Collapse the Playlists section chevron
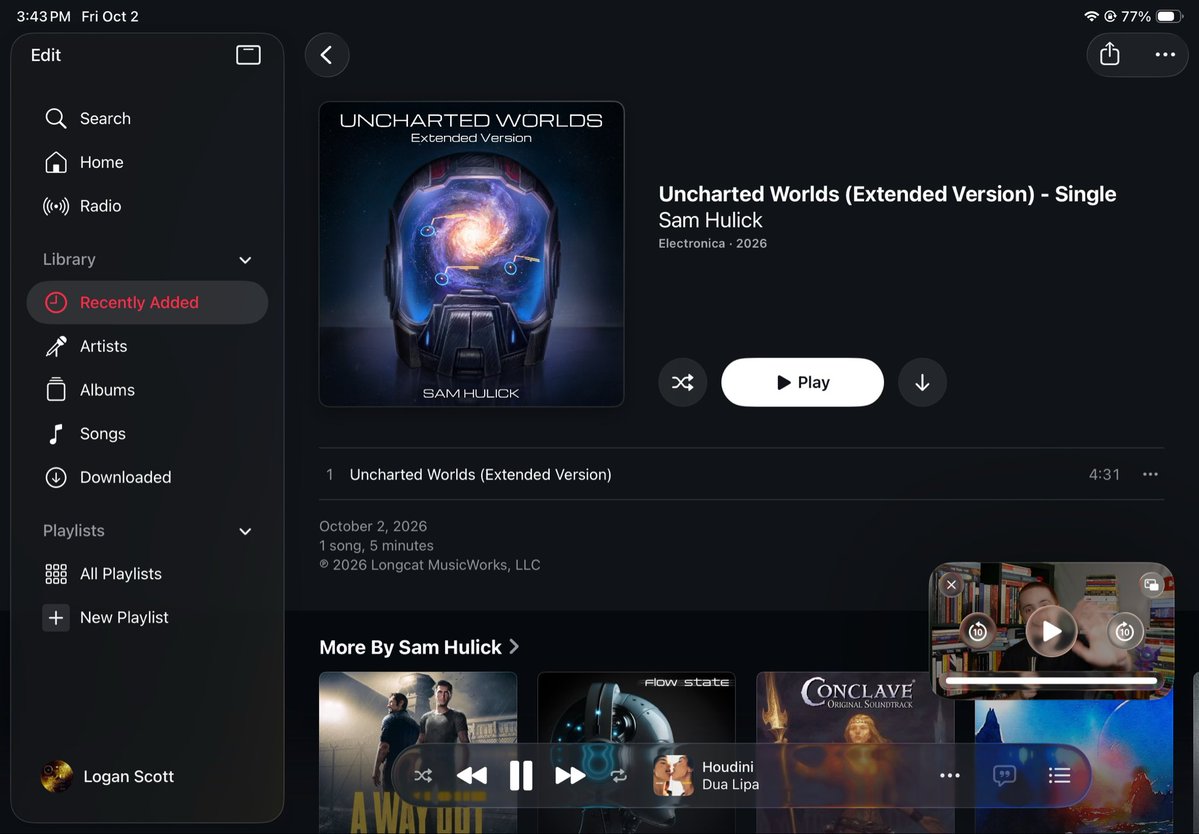The image size is (1199, 834). tap(245, 531)
